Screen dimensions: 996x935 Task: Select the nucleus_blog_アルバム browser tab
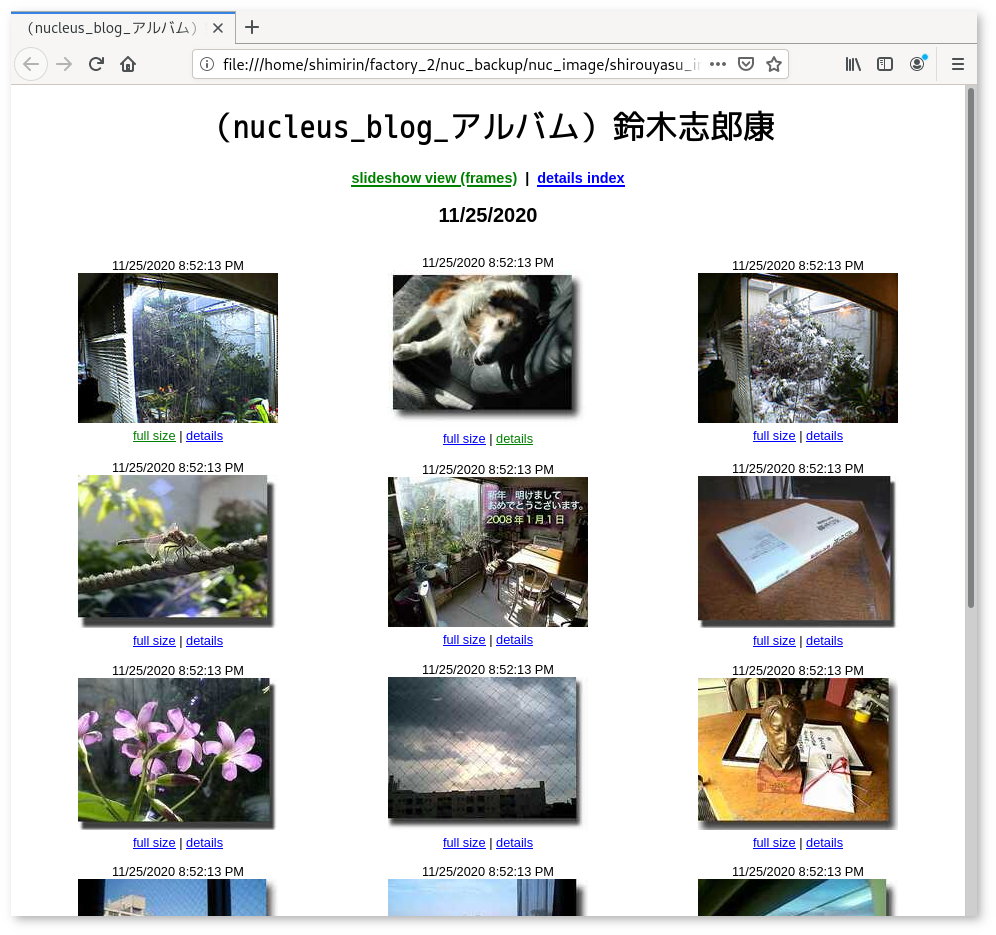pos(110,28)
